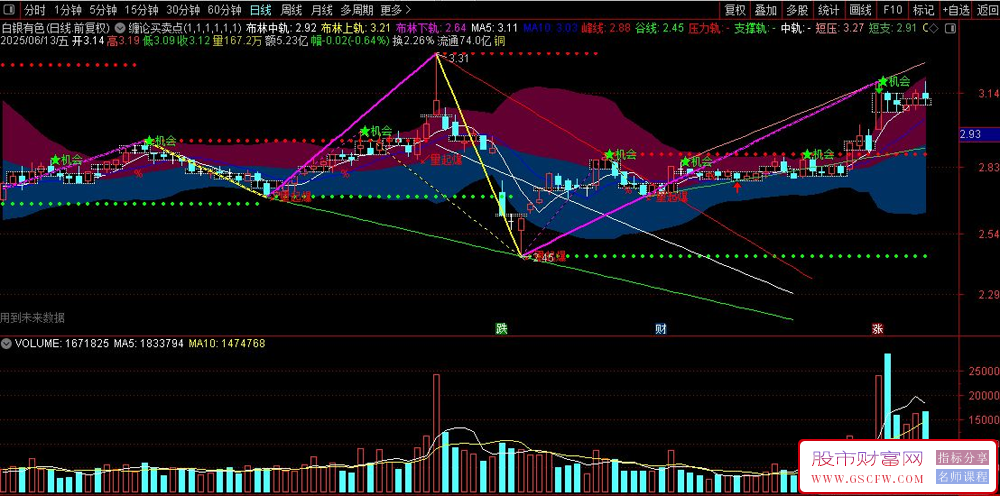Image resolution: width=1000 pixels, height=496 pixels.
Task: Select the 月线 monthly chart tab
Action: 321,10
